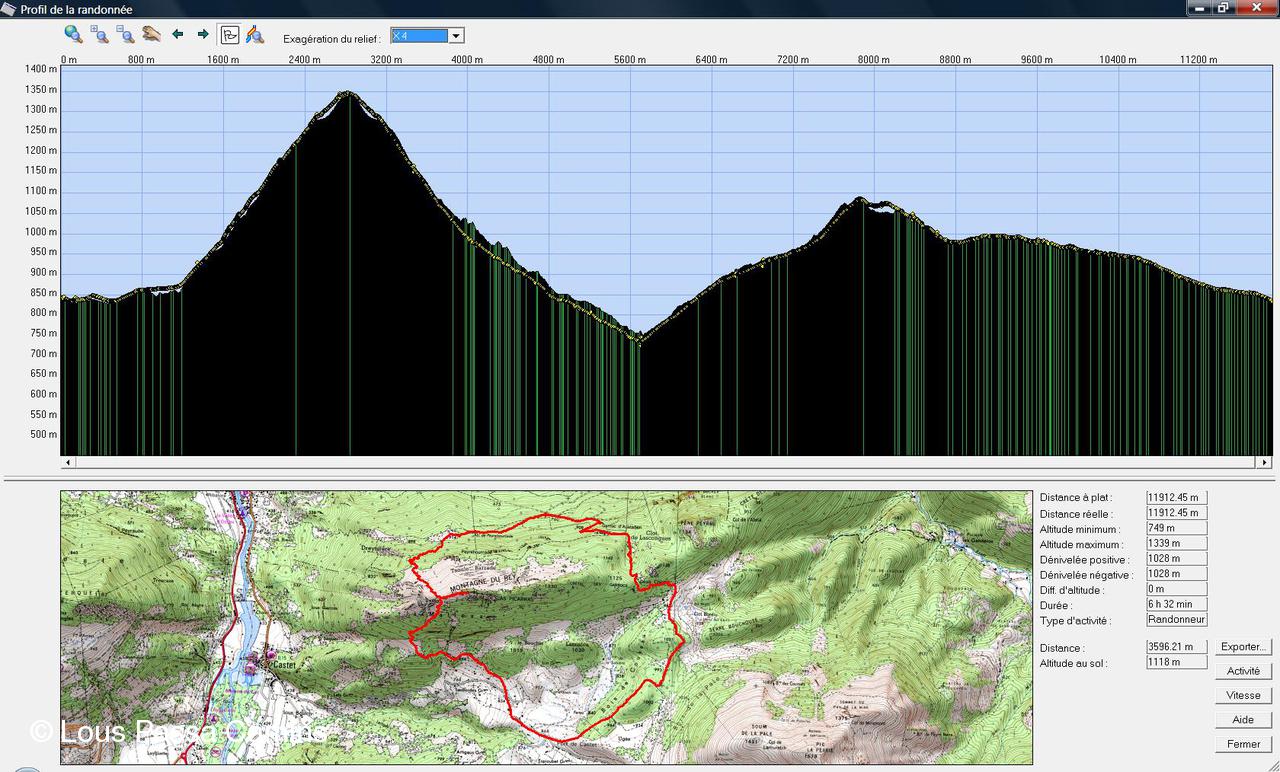Click the colored route magnifier icon
This screenshot has width=1280, height=772.
(x=255, y=35)
